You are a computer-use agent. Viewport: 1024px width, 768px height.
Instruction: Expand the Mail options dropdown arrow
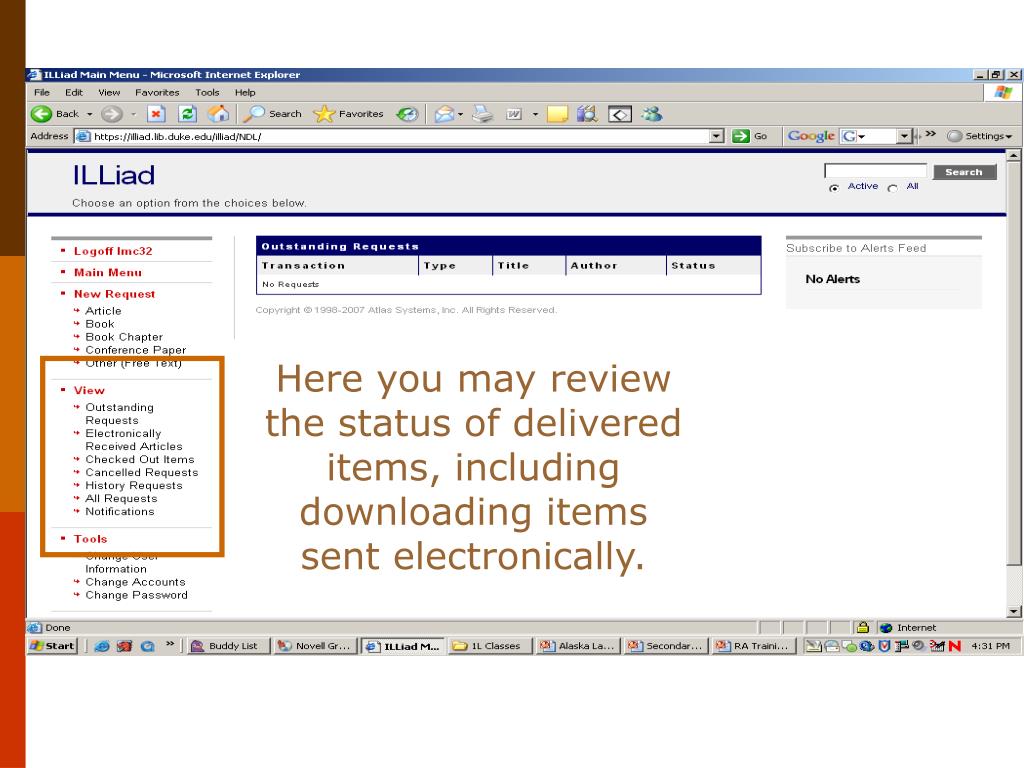[x=460, y=114]
